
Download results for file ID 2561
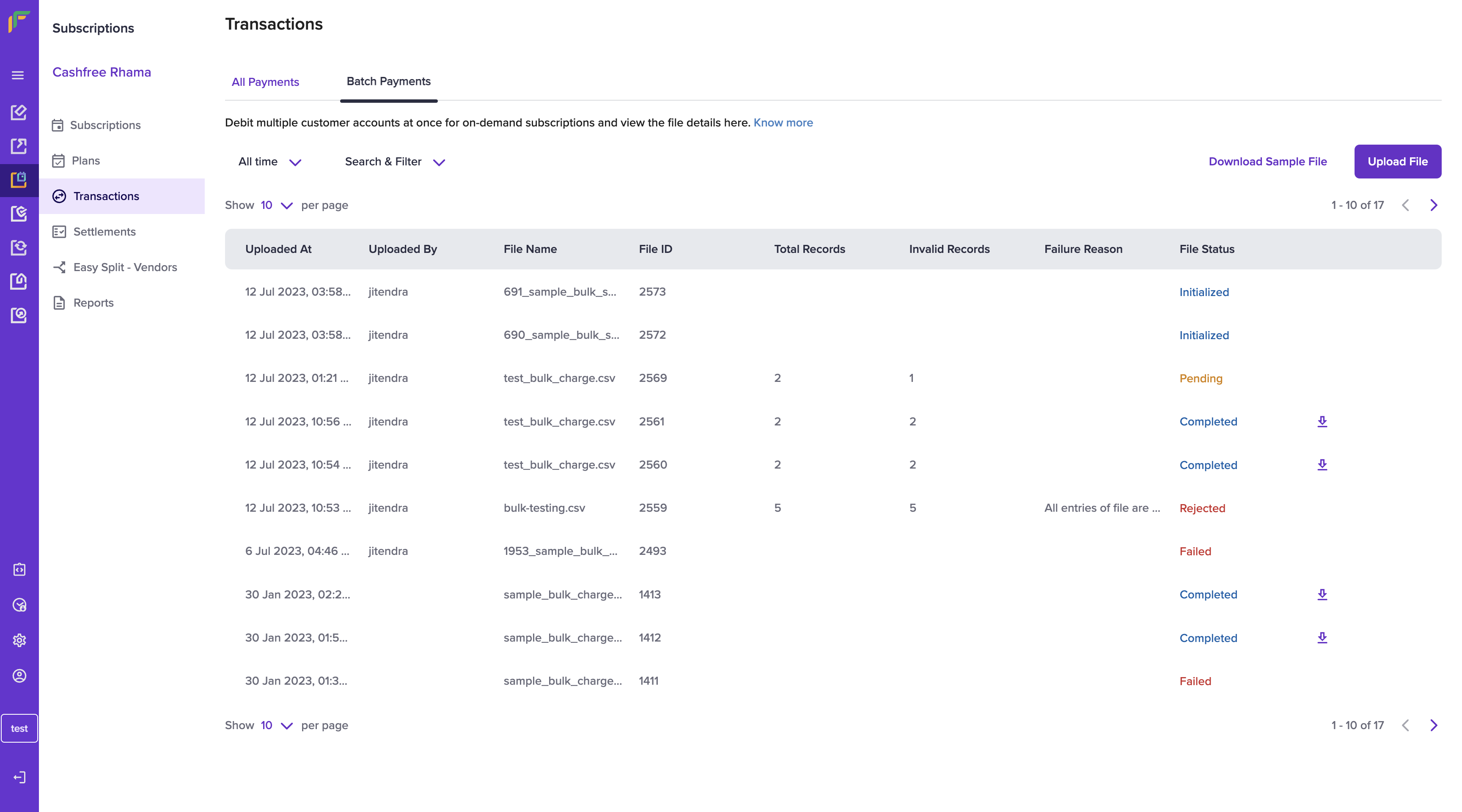pyautogui.click(x=1322, y=422)
